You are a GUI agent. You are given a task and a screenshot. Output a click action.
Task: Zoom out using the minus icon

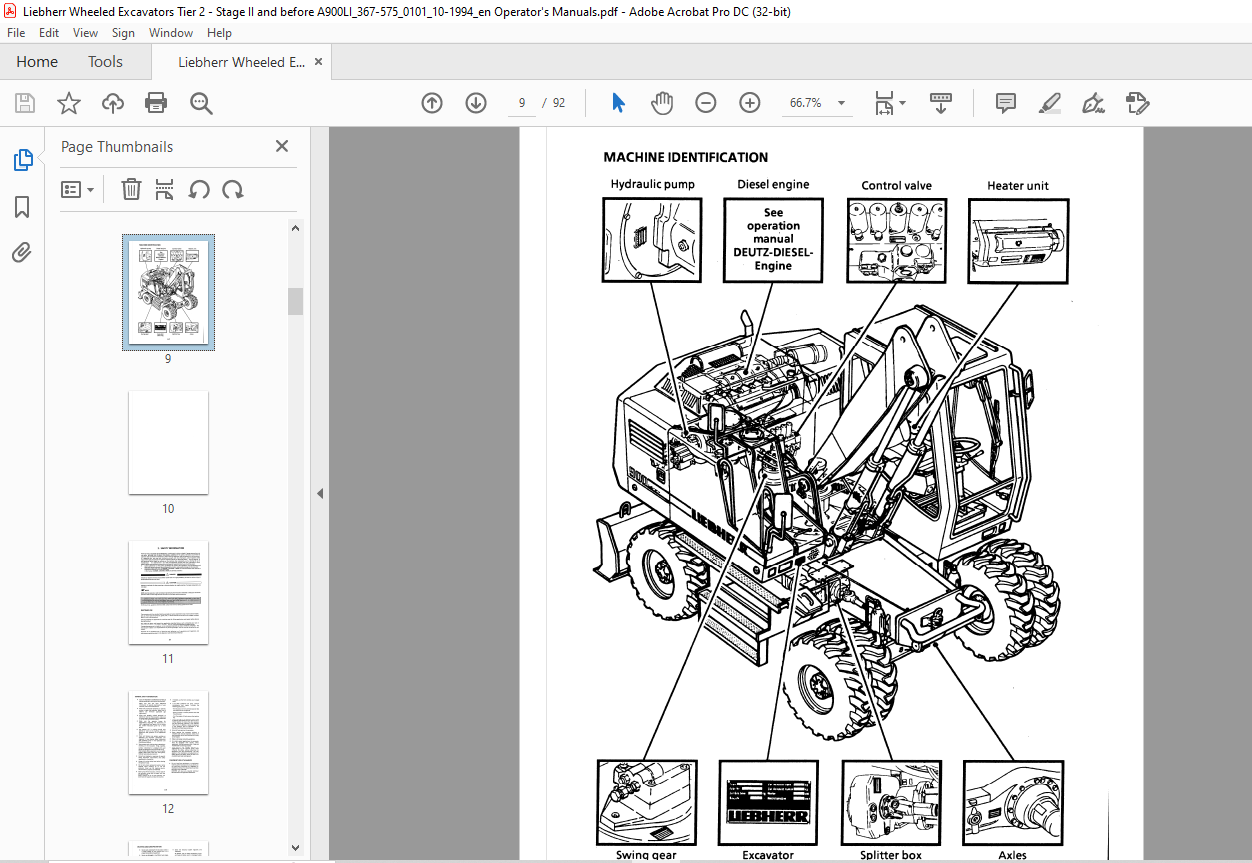click(706, 103)
